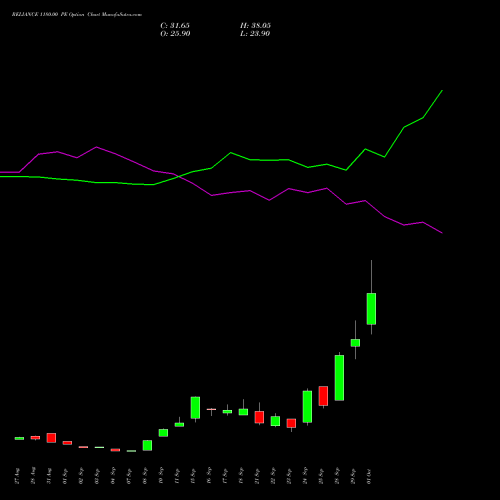Click the 28 Sep date label
500x500 pixels.
(x=337, y=476)
